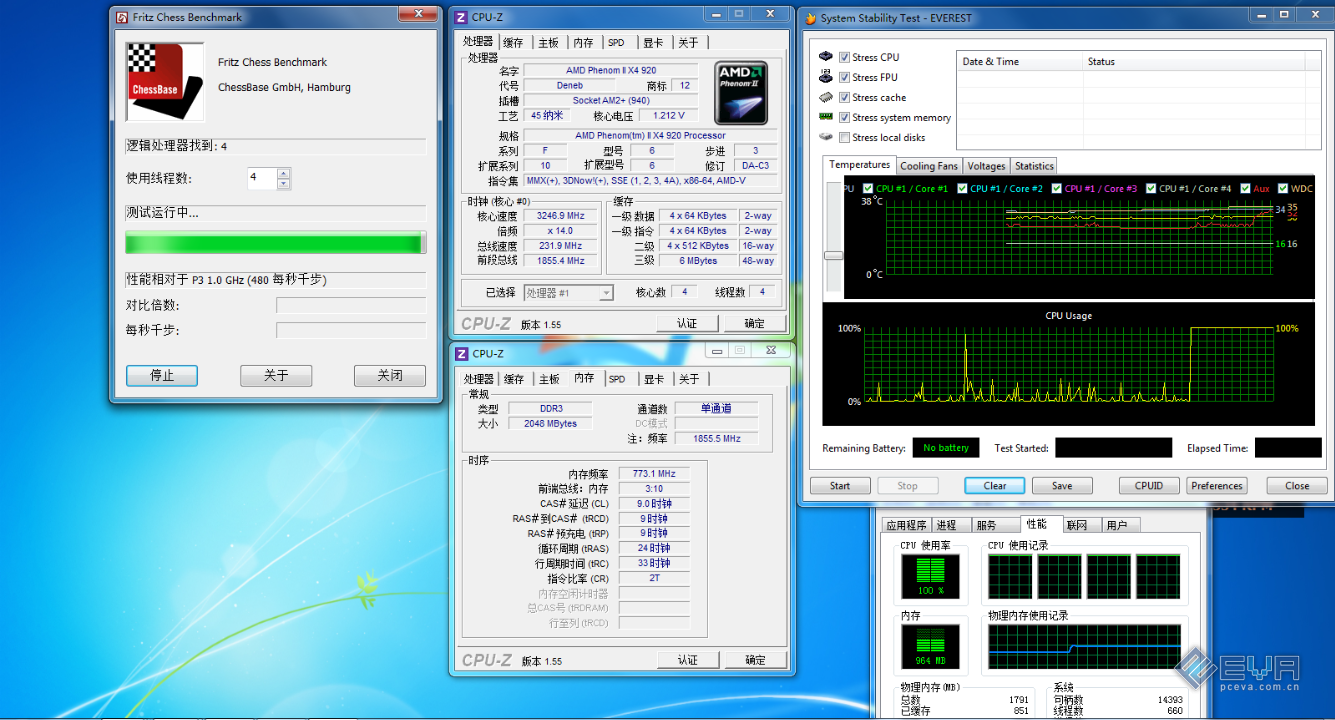Disable the Stress FPU checkbox
The width and height of the screenshot is (1335, 720).
point(845,77)
